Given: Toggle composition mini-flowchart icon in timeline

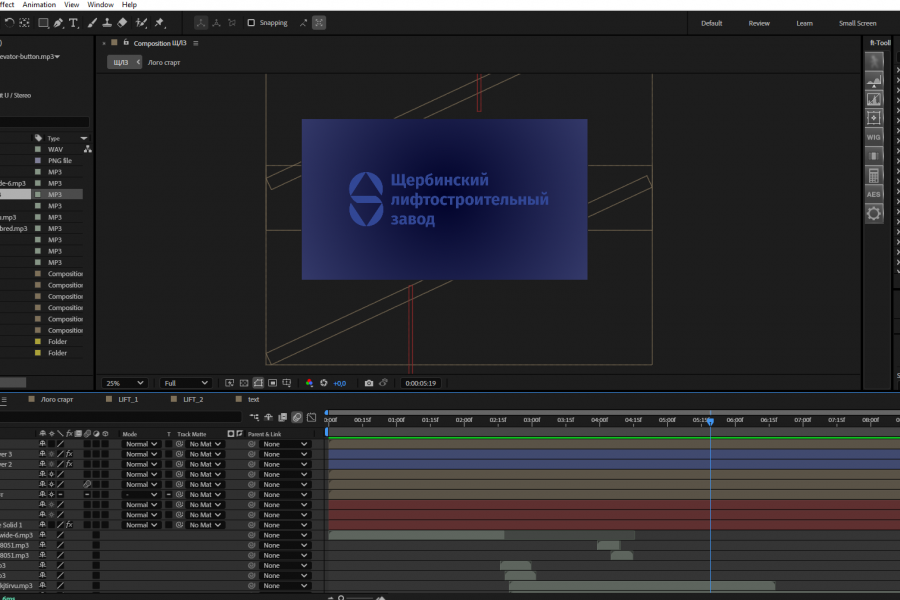Looking at the screenshot, I should click(x=254, y=417).
